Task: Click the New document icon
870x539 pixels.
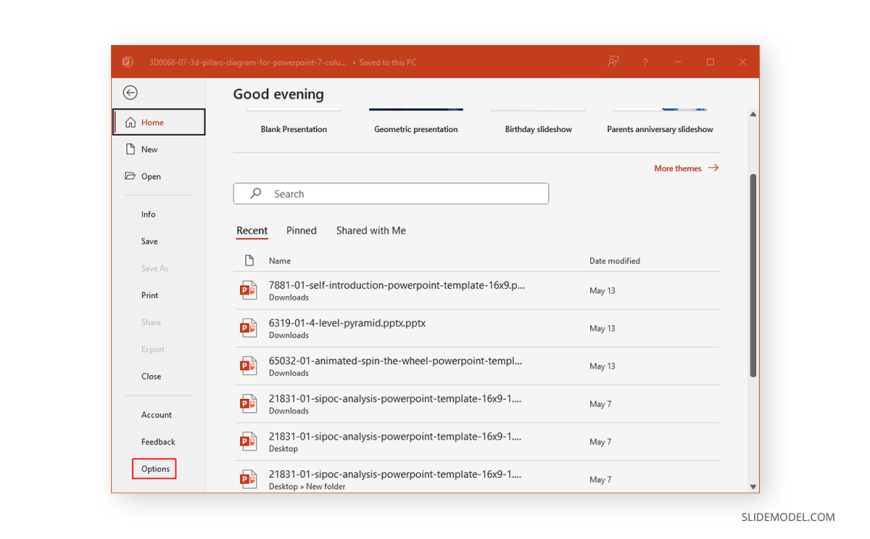Action: (x=130, y=149)
